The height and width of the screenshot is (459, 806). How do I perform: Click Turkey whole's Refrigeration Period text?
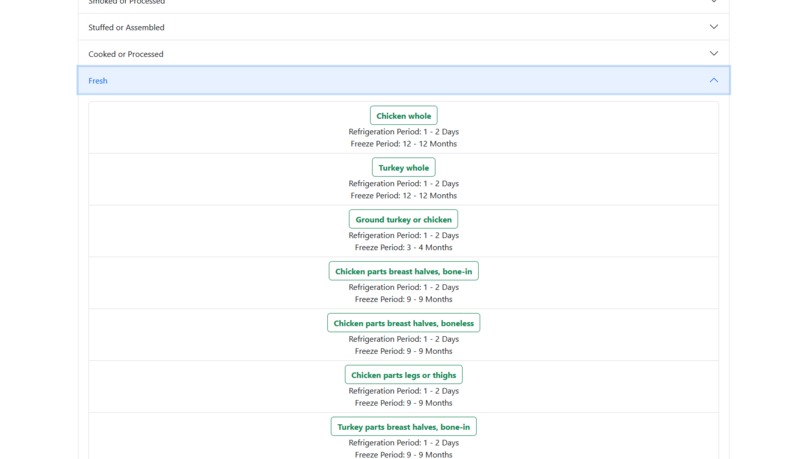404,183
